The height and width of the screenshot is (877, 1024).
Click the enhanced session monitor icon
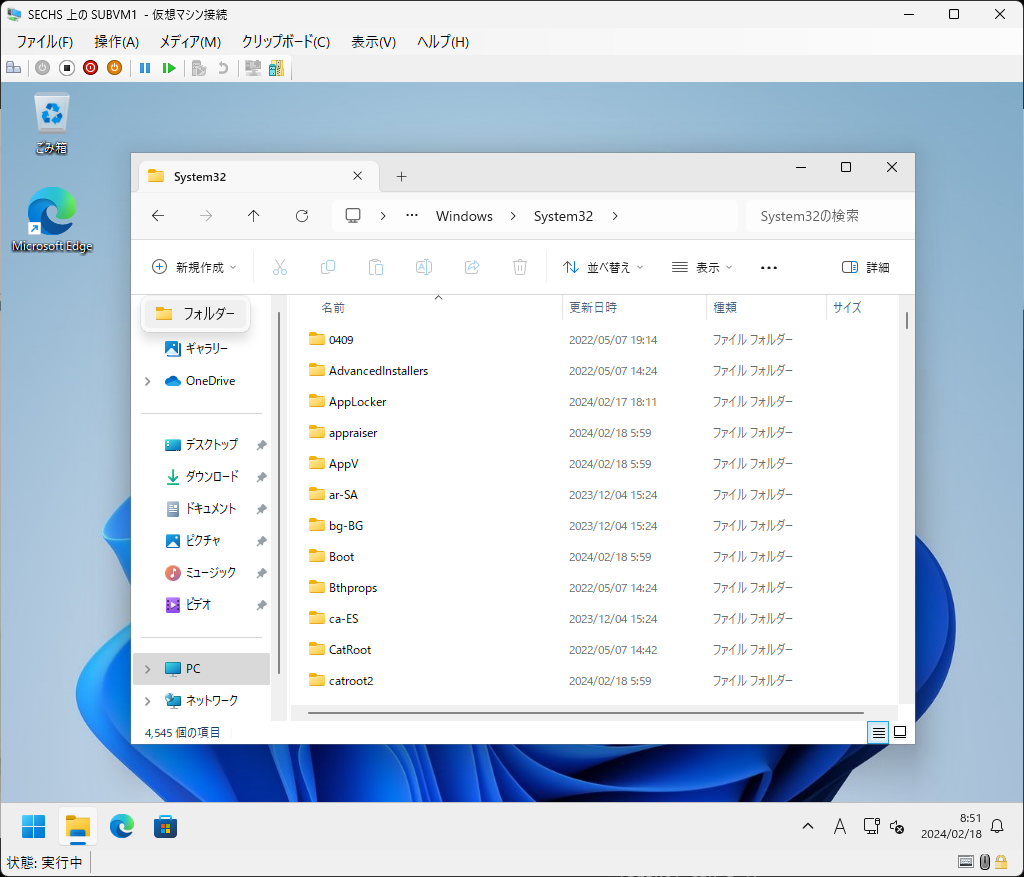tap(253, 68)
